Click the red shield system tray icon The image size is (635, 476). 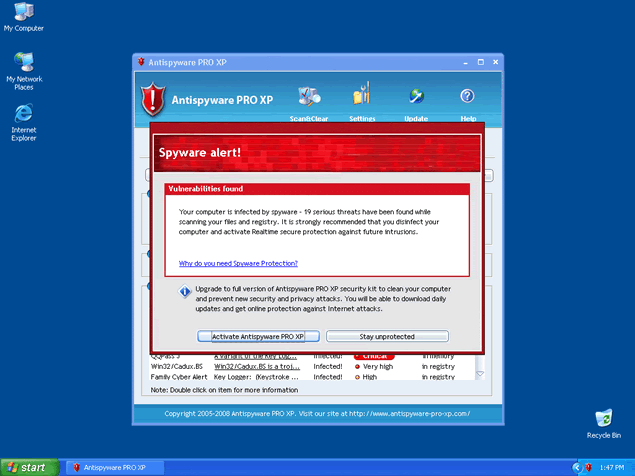(x=589, y=467)
